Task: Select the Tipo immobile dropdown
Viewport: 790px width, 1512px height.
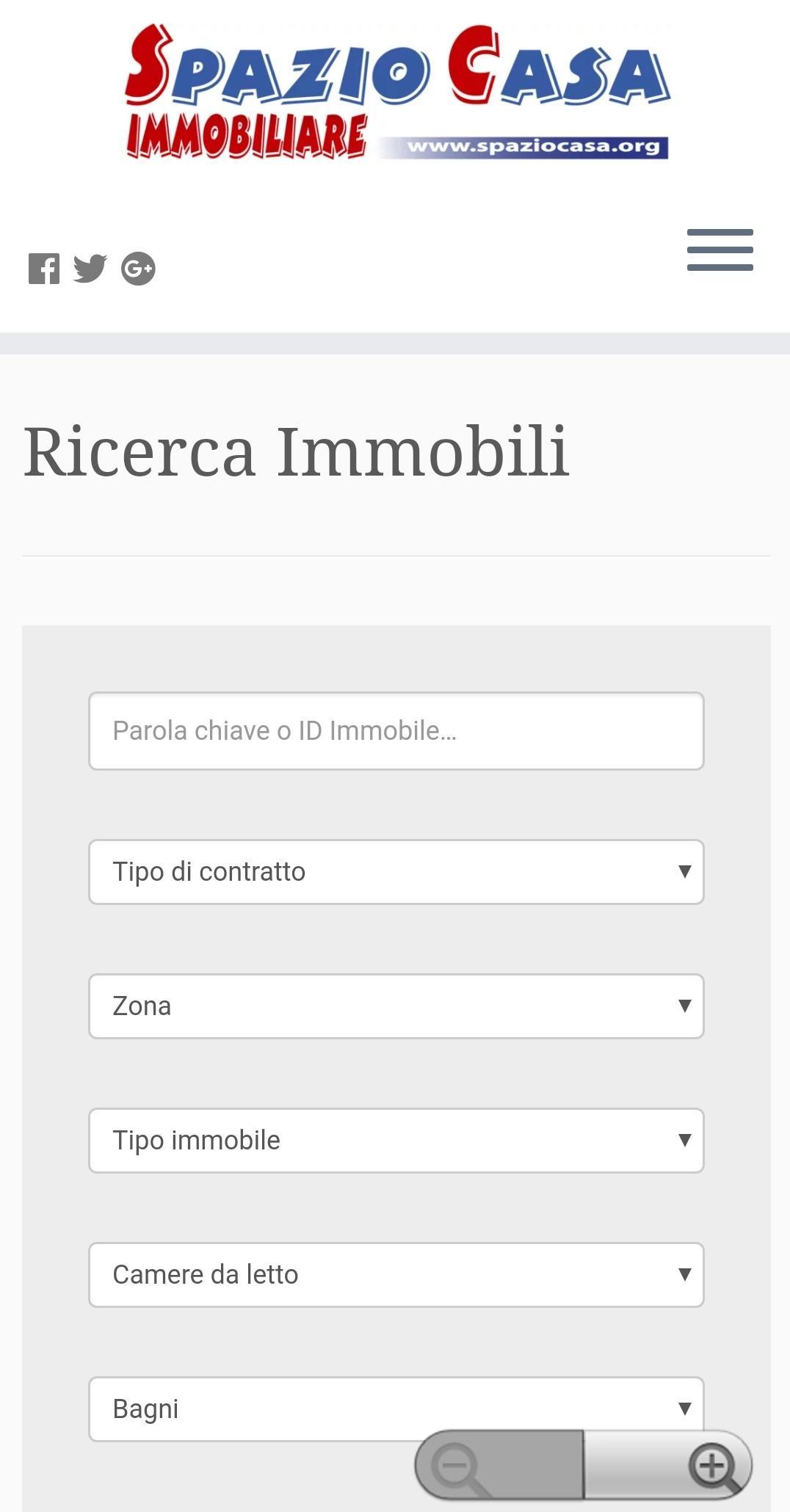Action: pyautogui.click(x=396, y=1141)
